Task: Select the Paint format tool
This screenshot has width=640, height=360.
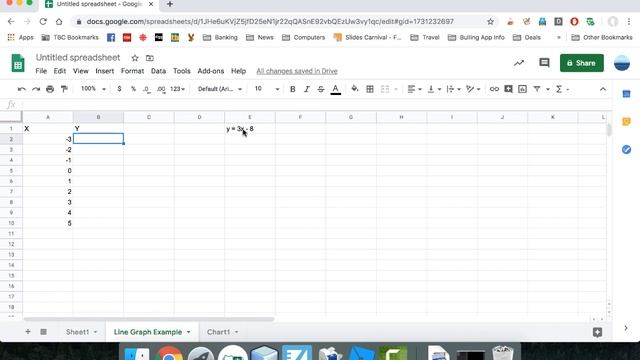Action: tap(64, 89)
